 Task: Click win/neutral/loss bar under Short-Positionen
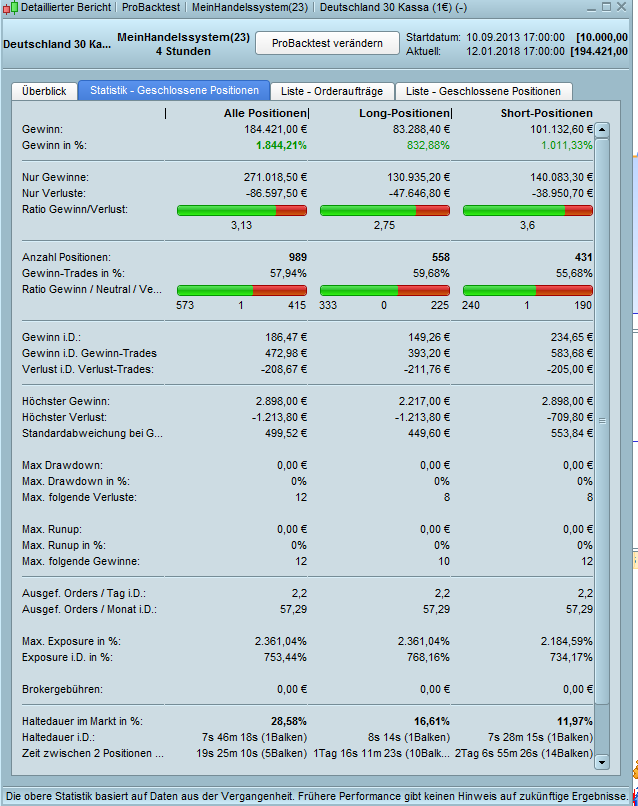click(527, 290)
